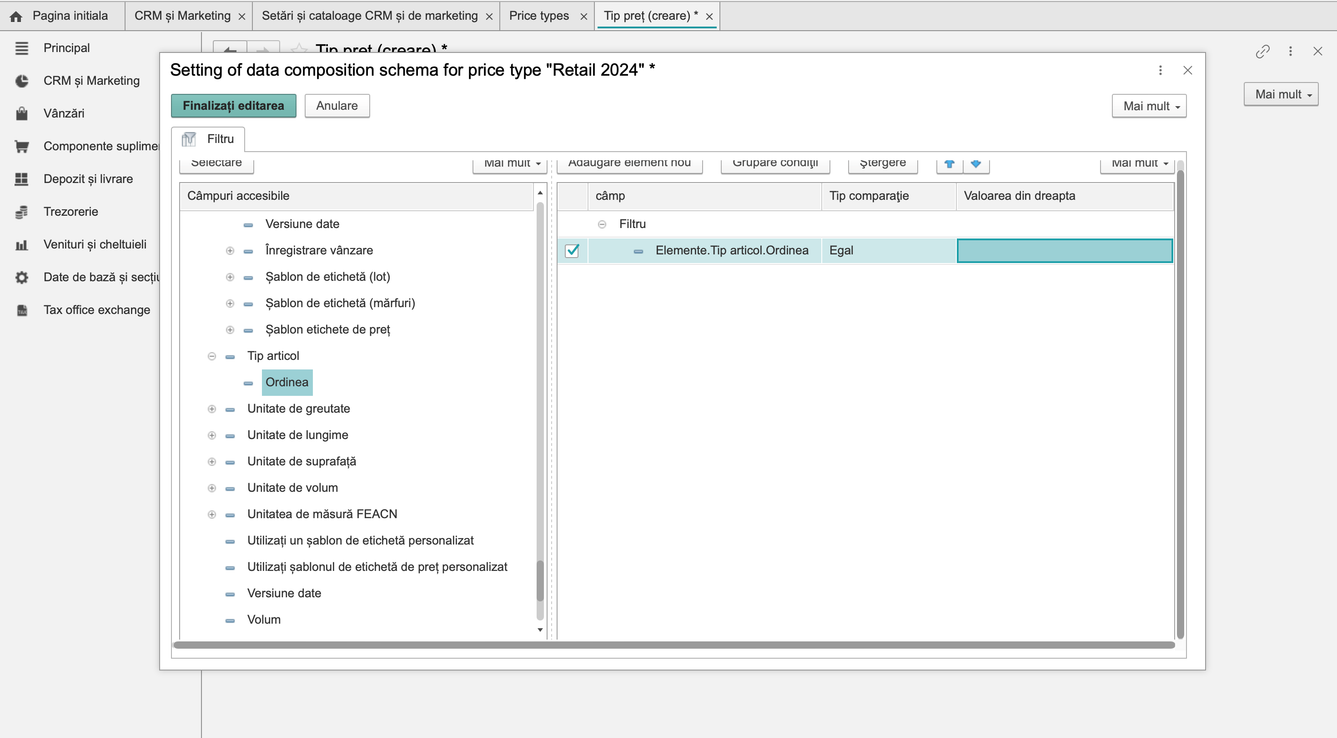Viewport: 1337px width, 738px height.
Task: Click the home icon beside Pagina initiala
Action: coord(15,16)
